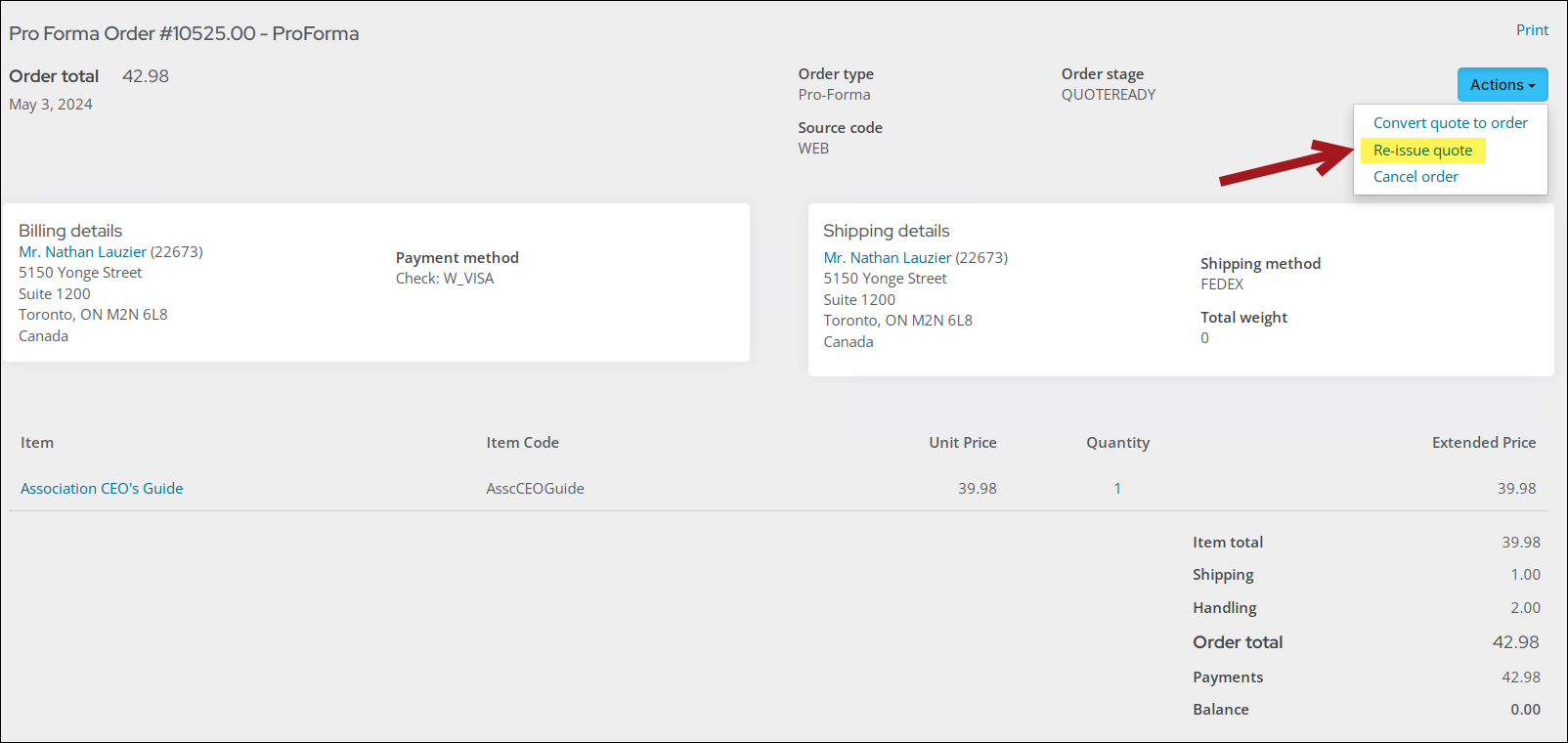Click the AsscCEOGuide item code
This screenshot has width=1568, height=743.
click(x=535, y=489)
